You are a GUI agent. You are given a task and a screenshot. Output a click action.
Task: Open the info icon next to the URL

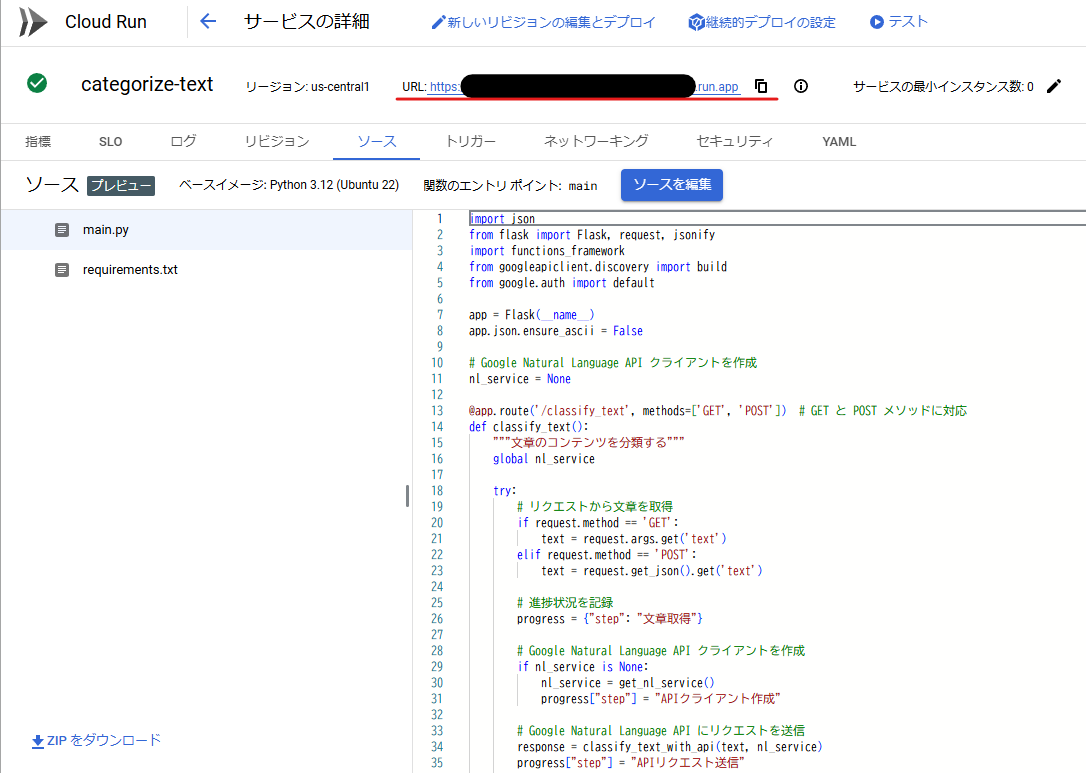pyautogui.click(x=800, y=86)
